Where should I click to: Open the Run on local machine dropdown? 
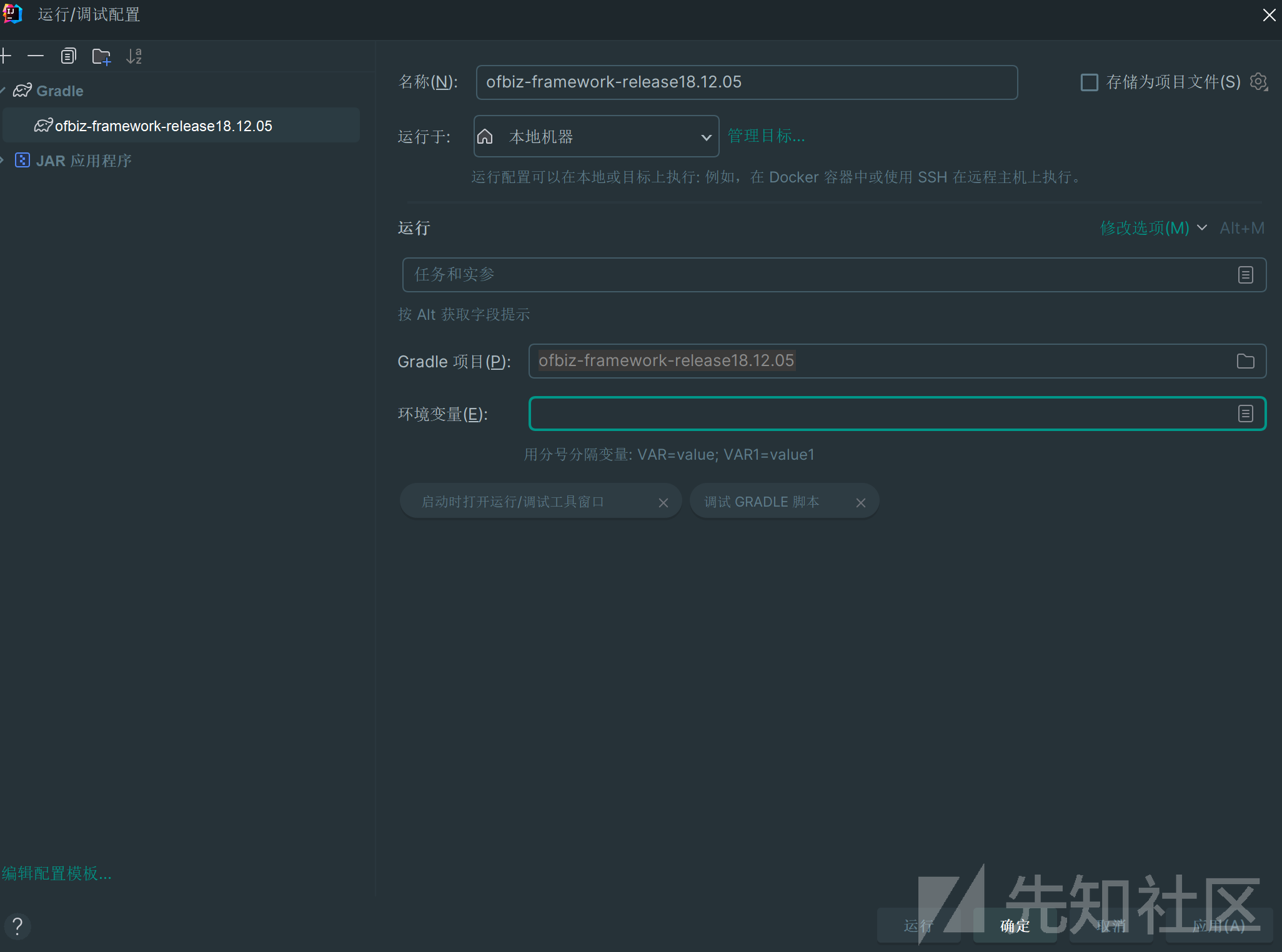(x=596, y=136)
